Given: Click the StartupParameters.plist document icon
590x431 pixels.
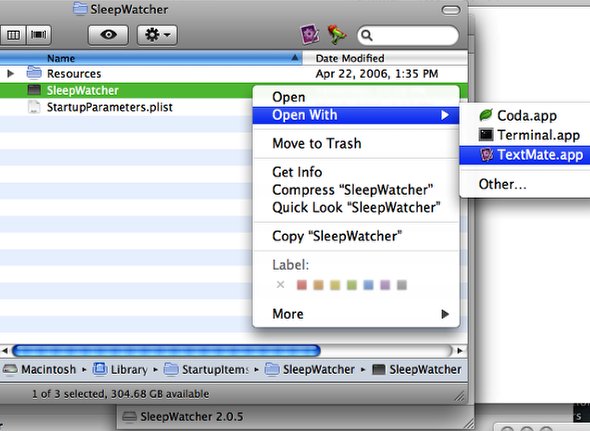Looking at the screenshot, I should [34, 107].
